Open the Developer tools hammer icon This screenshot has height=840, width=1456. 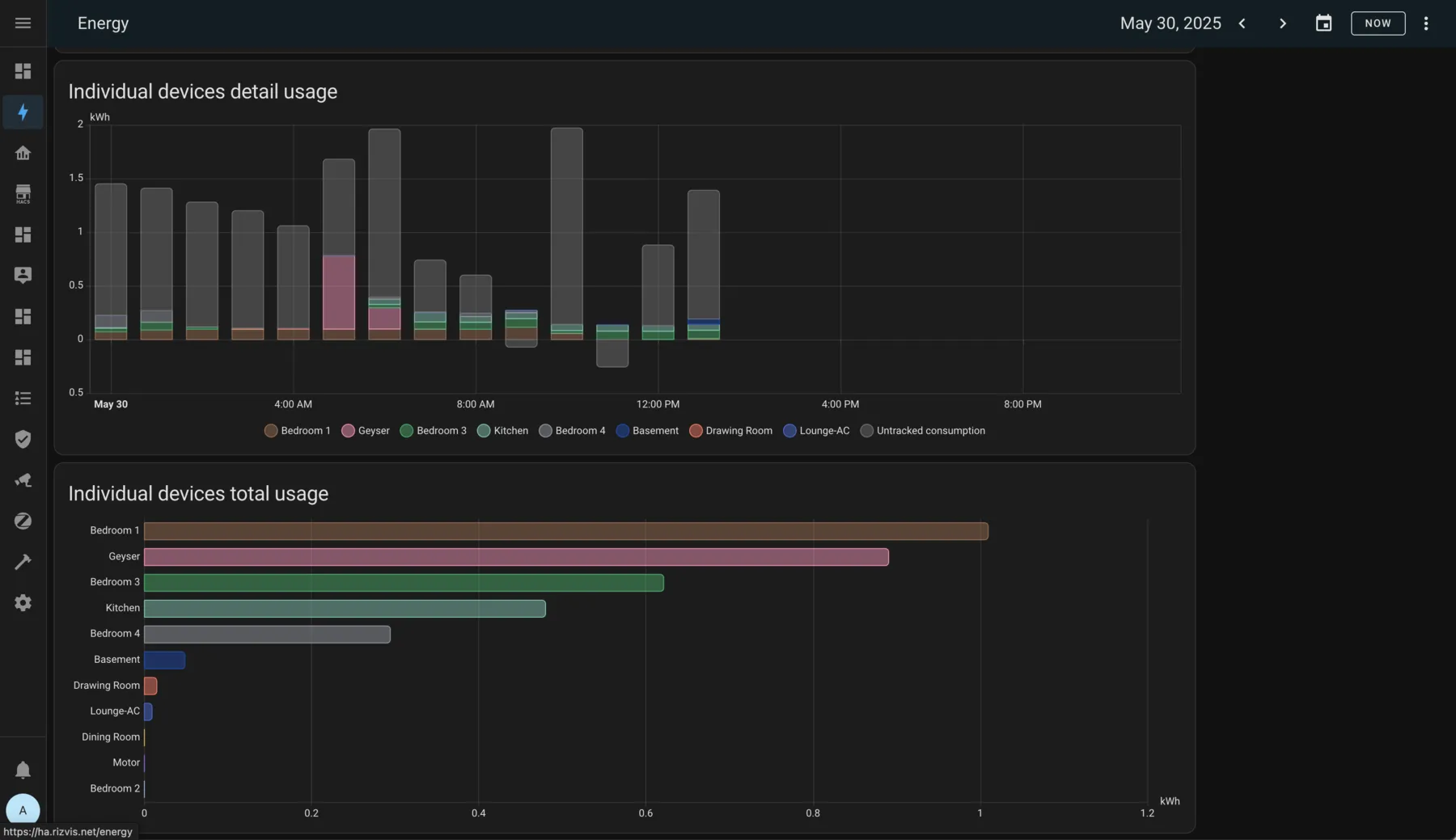point(23,562)
